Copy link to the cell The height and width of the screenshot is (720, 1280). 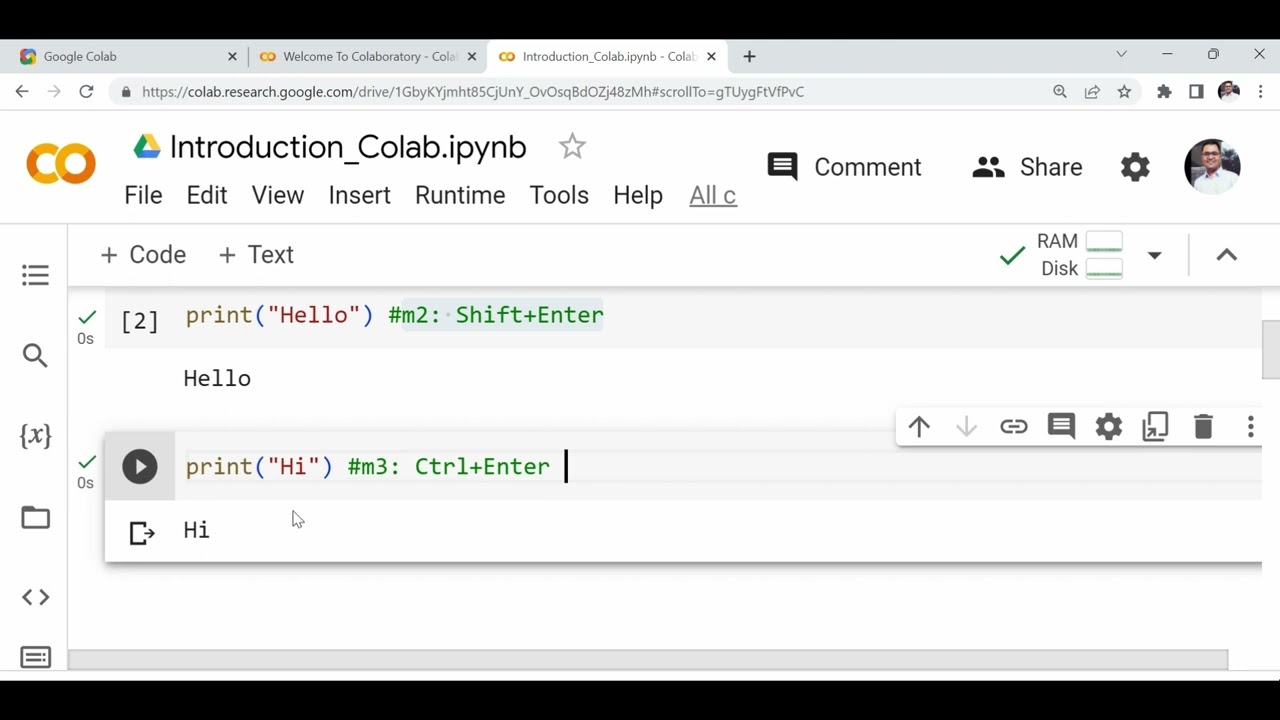click(x=1013, y=427)
